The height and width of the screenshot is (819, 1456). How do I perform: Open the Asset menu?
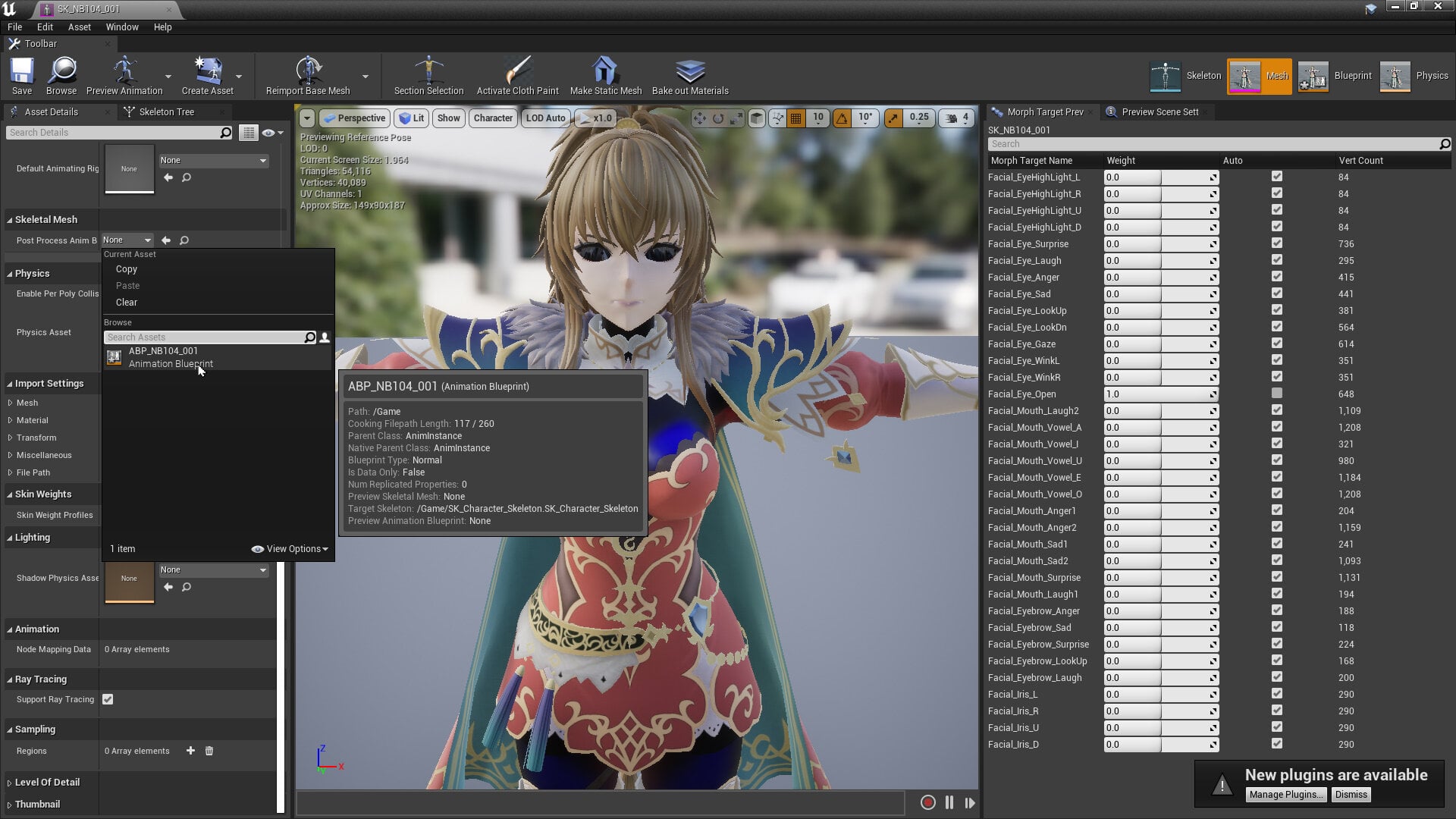tap(79, 27)
